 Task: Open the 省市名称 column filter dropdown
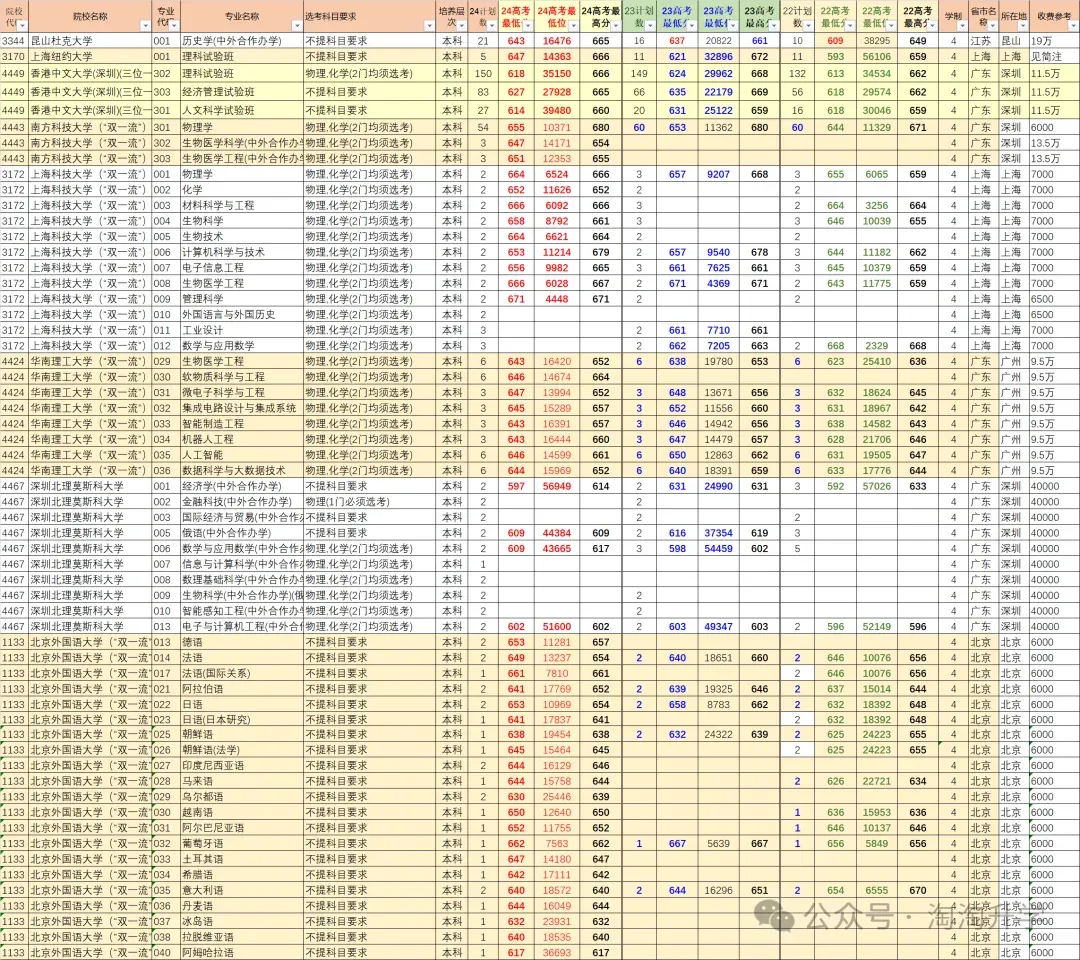[x=993, y=25]
